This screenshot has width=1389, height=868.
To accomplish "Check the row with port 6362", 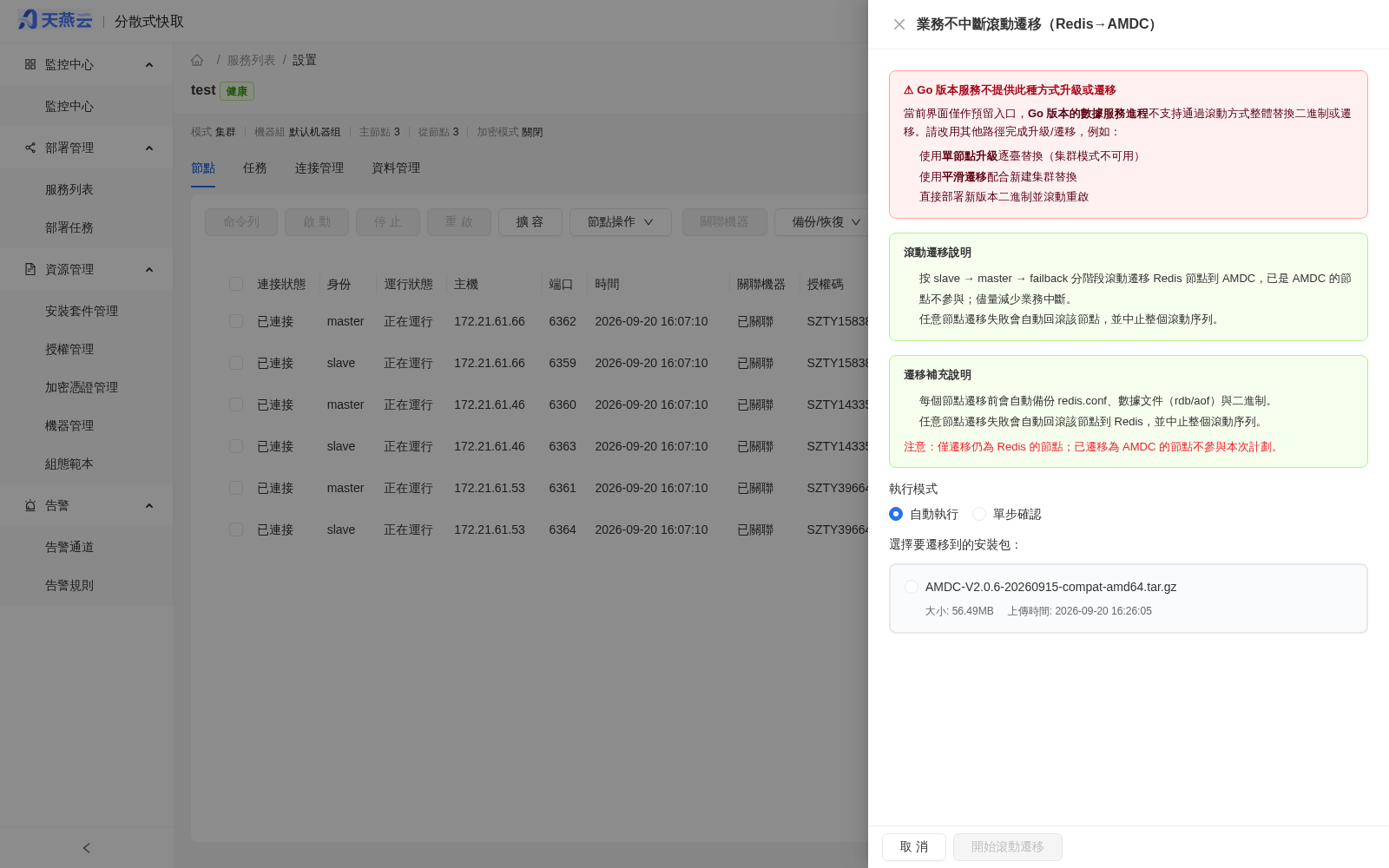I will (x=236, y=321).
